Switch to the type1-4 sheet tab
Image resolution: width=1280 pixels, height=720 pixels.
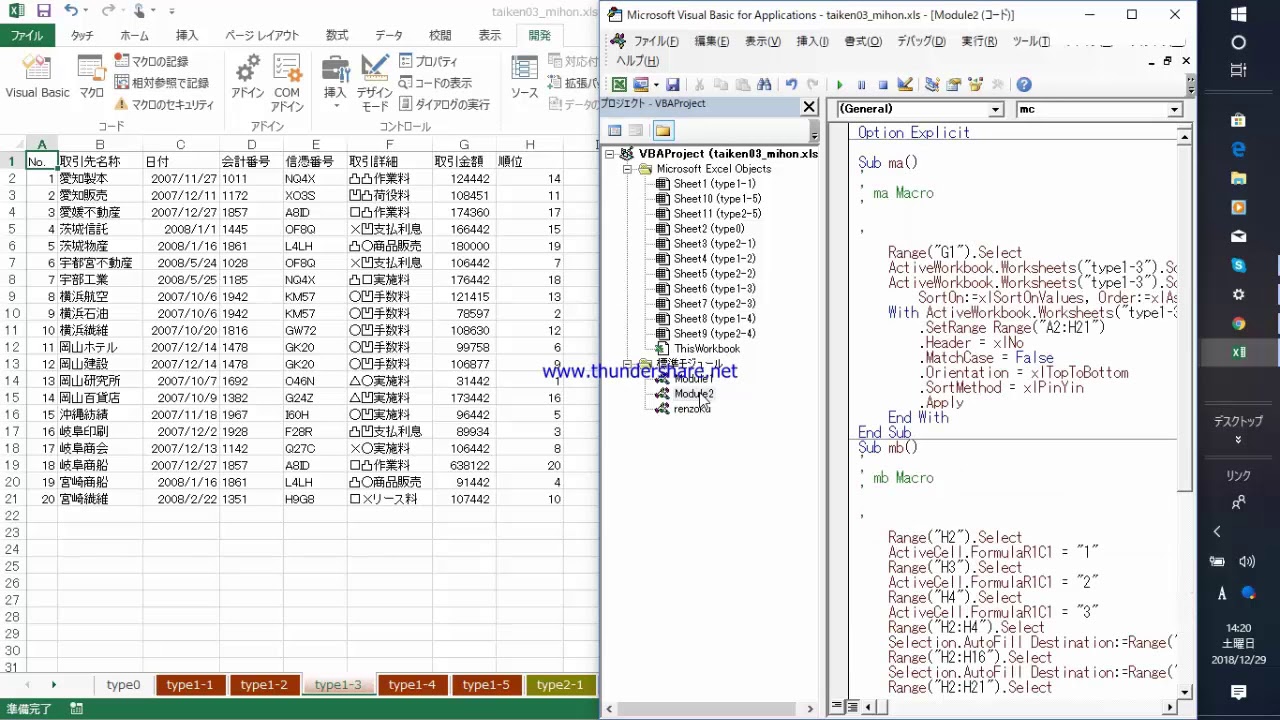412,685
